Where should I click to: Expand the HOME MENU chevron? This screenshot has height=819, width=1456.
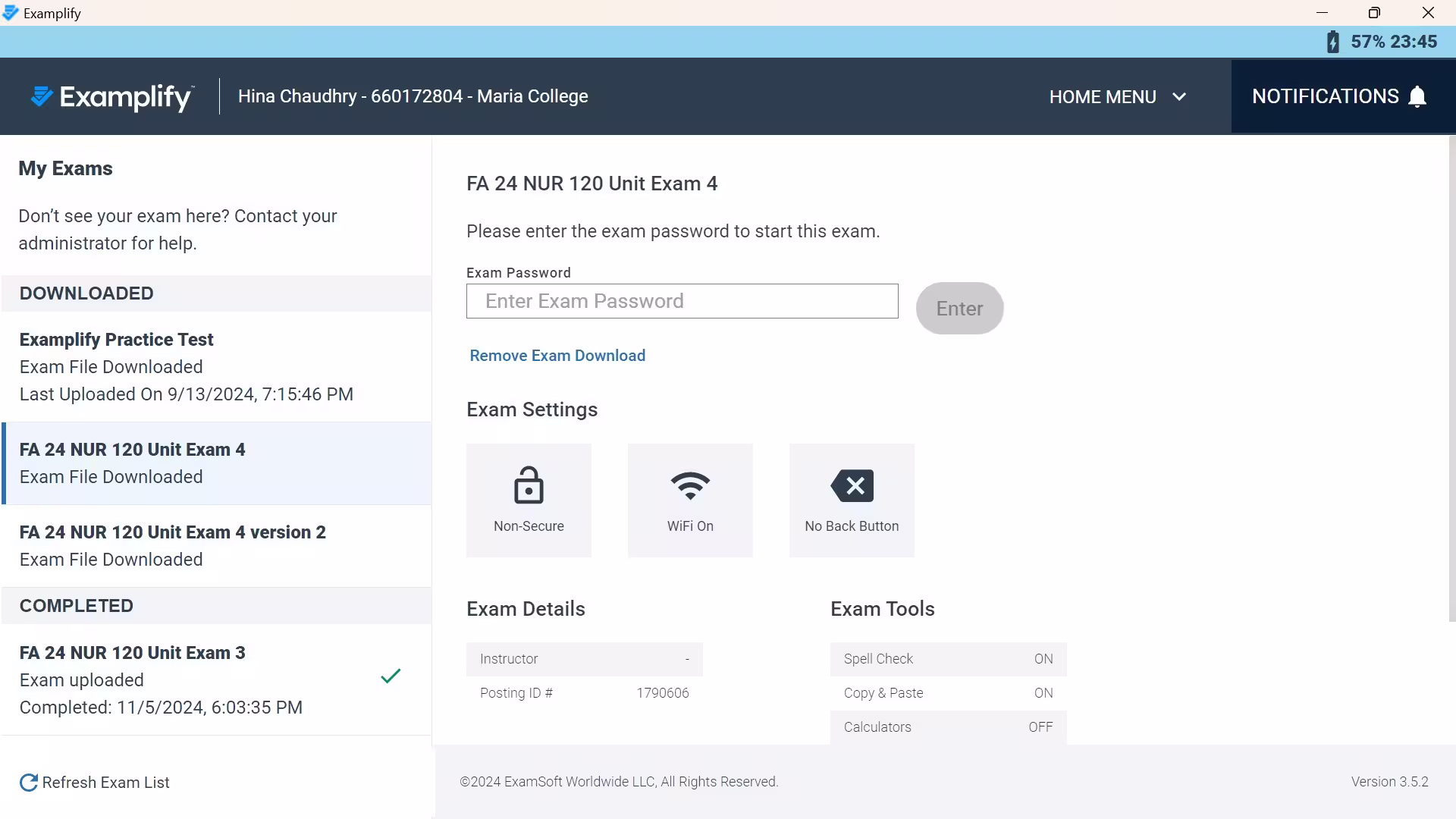click(x=1179, y=97)
